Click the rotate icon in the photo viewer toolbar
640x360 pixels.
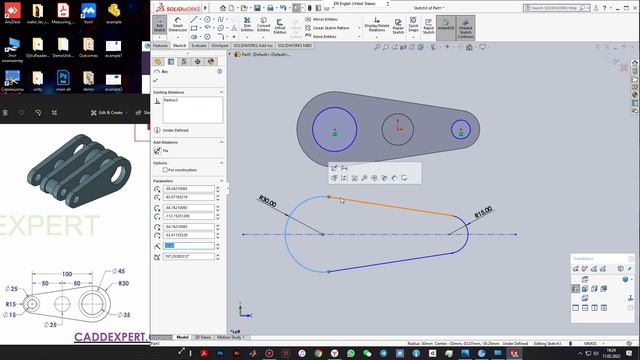[x=38, y=112]
